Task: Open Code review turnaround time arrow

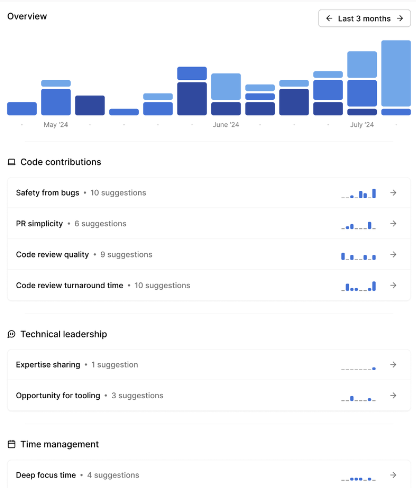Action: coord(393,285)
